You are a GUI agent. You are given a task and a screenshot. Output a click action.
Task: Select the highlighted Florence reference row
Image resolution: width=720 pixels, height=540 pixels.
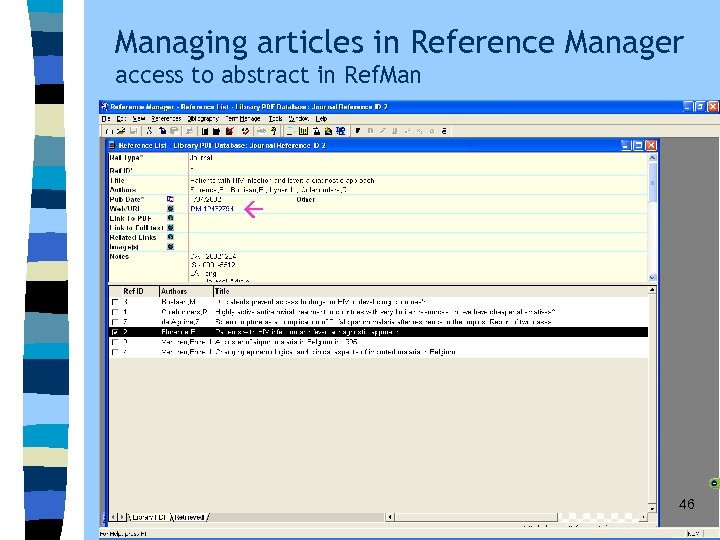pos(378,332)
